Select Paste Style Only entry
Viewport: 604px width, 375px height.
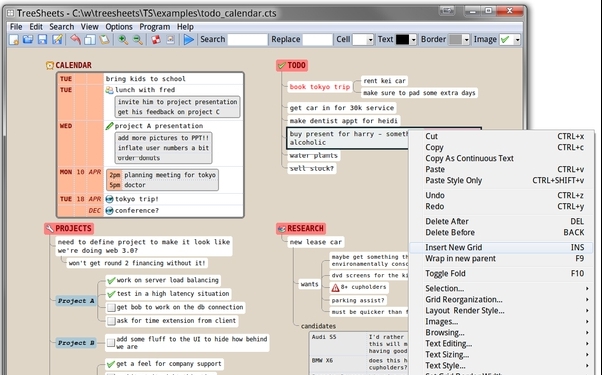[501, 181]
